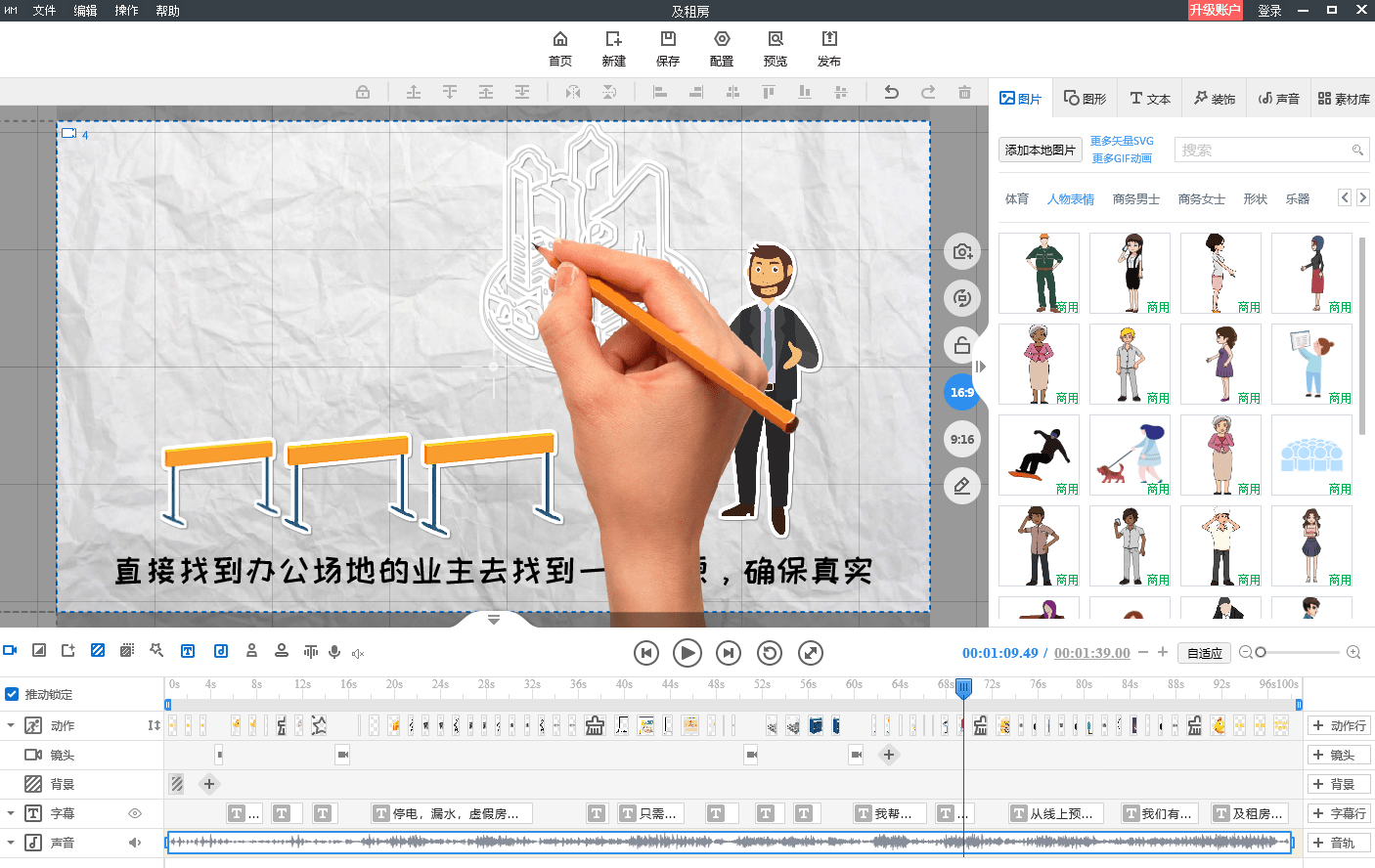
Task: Select the 9:16 aspect ratio button
Action: (962, 439)
